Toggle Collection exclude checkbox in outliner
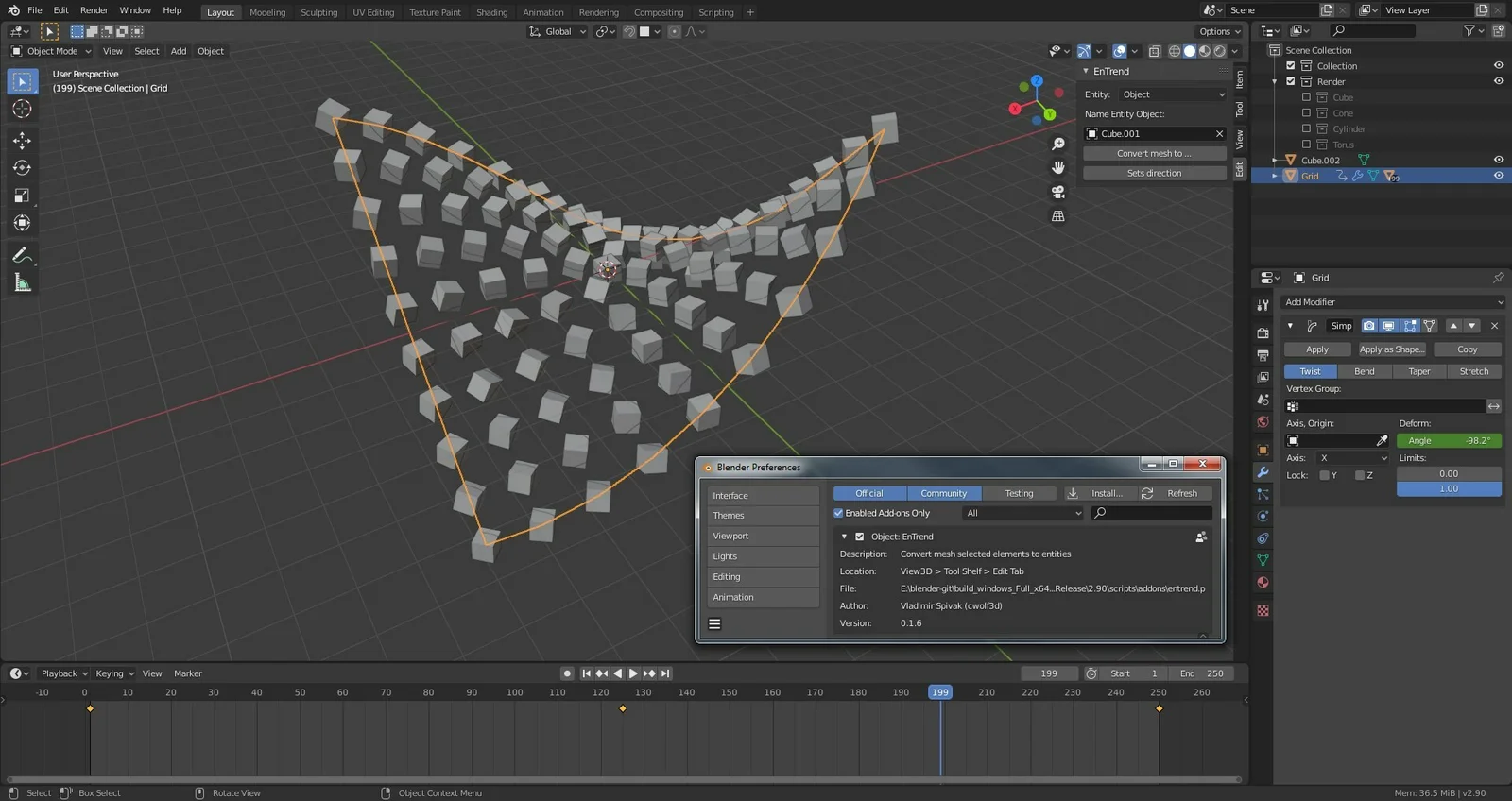 coord(1291,66)
